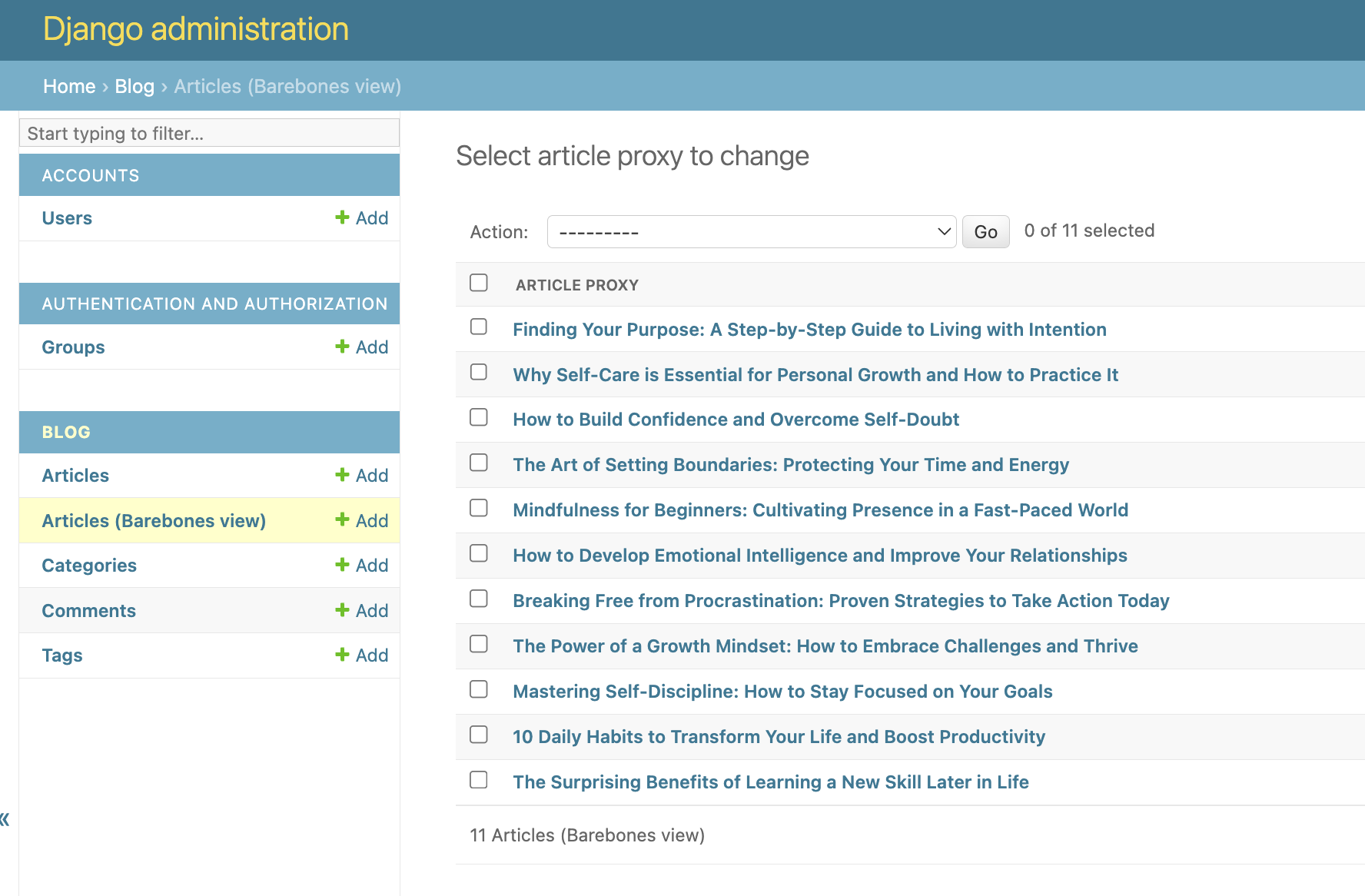
Task: Select the checkbox for Mastering Self-Discipline article
Action: 478,689
